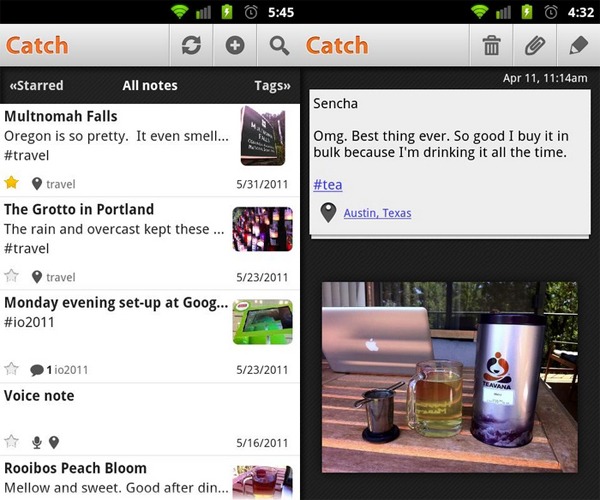Tap microphone icon on Voice note
This screenshot has width=600, height=500.
(x=37, y=442)
